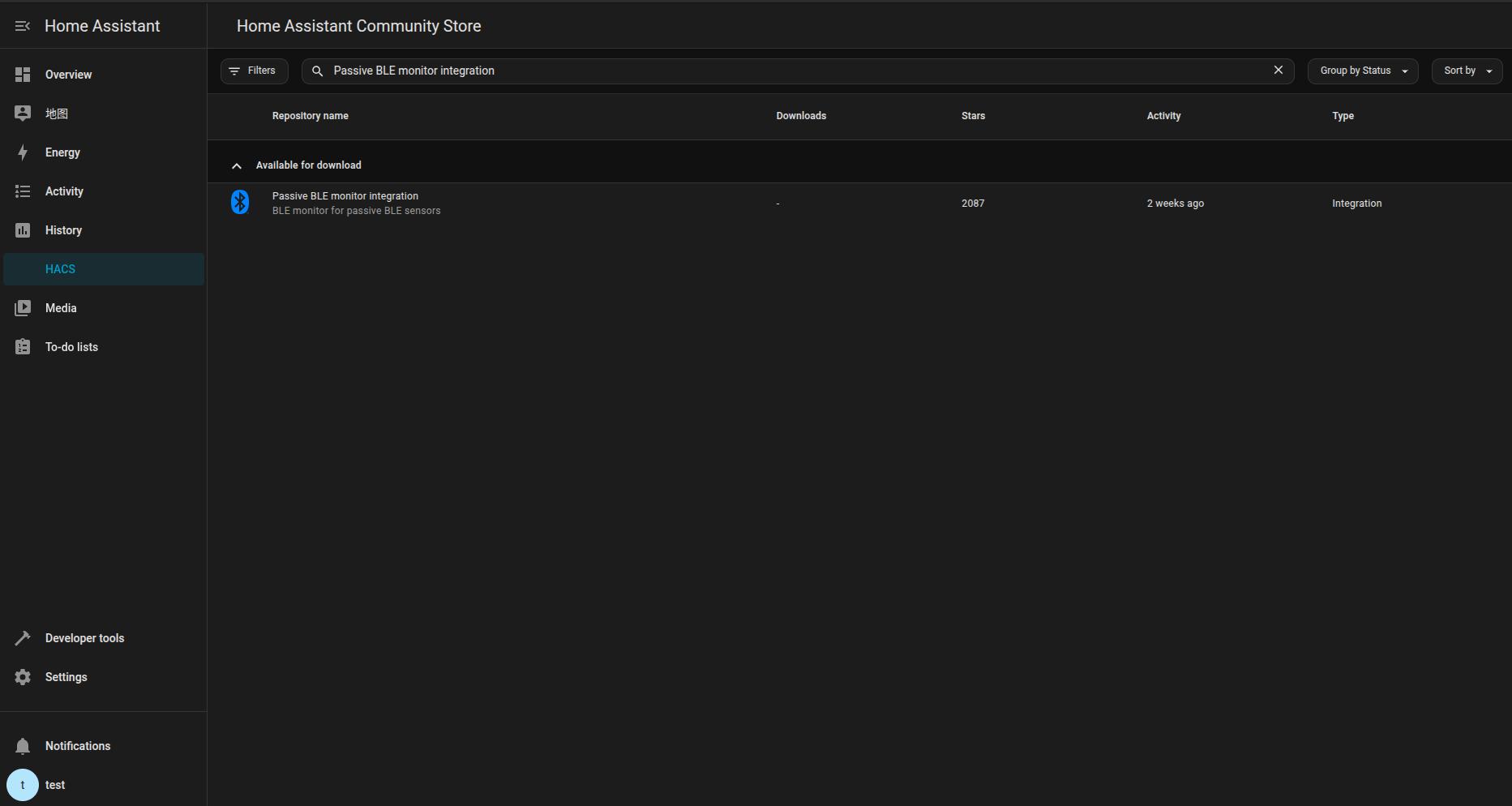Open the Activity sidebar item
The image size is (1512, 806).
tap(64, 191)
